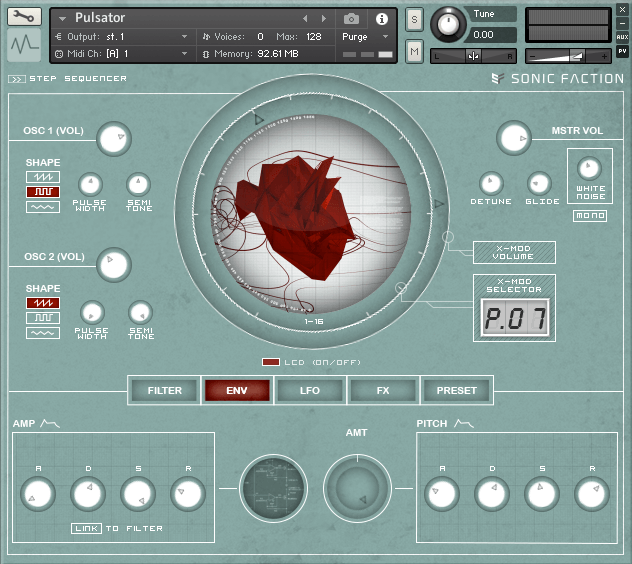Click the Glide knob

(539, 183)
